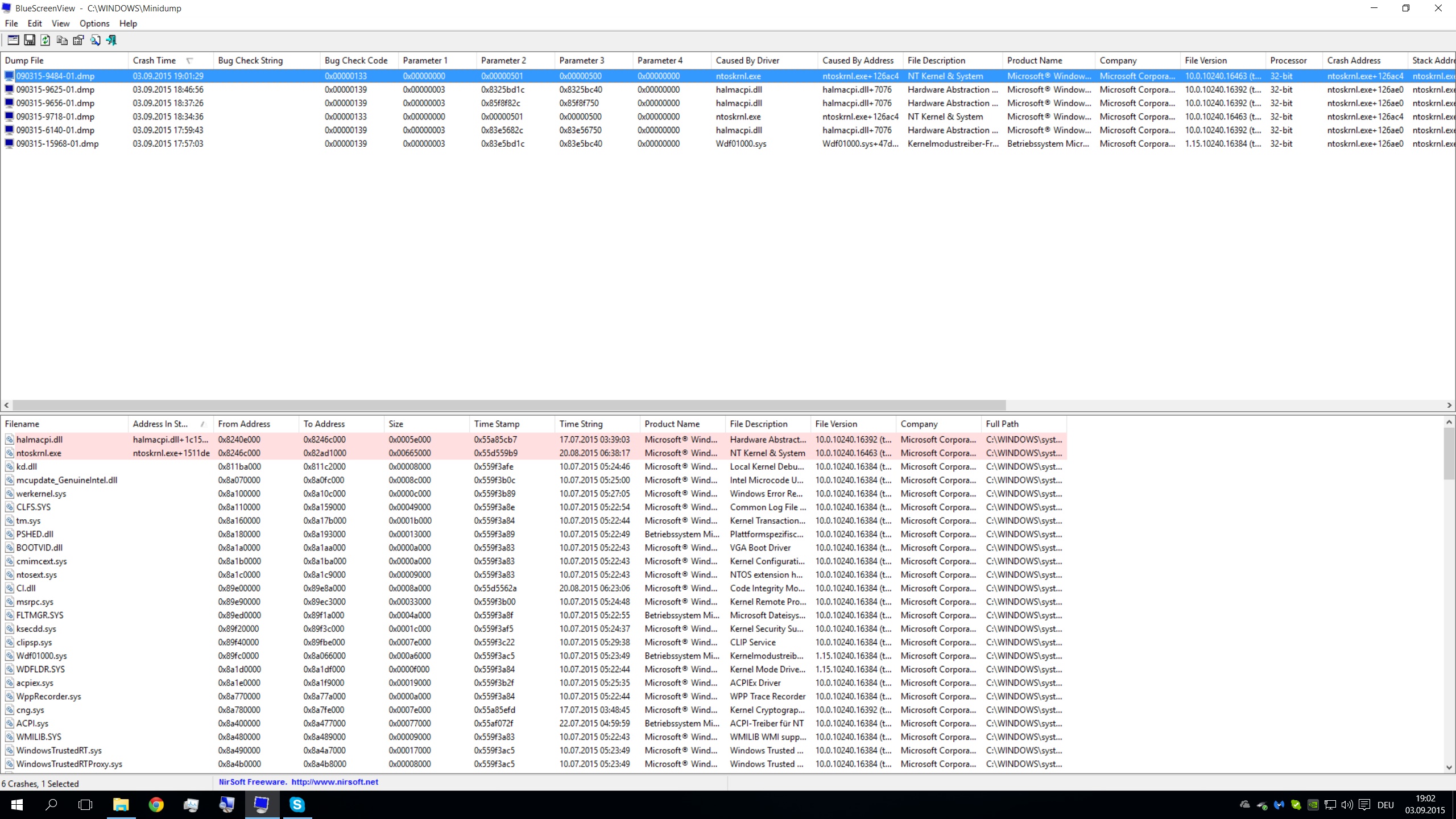Image resolution: width=1456 pixels, height=819 pixels.
Task: Open the Options menu
Action: pyautogui.click(x=94, y=23)
